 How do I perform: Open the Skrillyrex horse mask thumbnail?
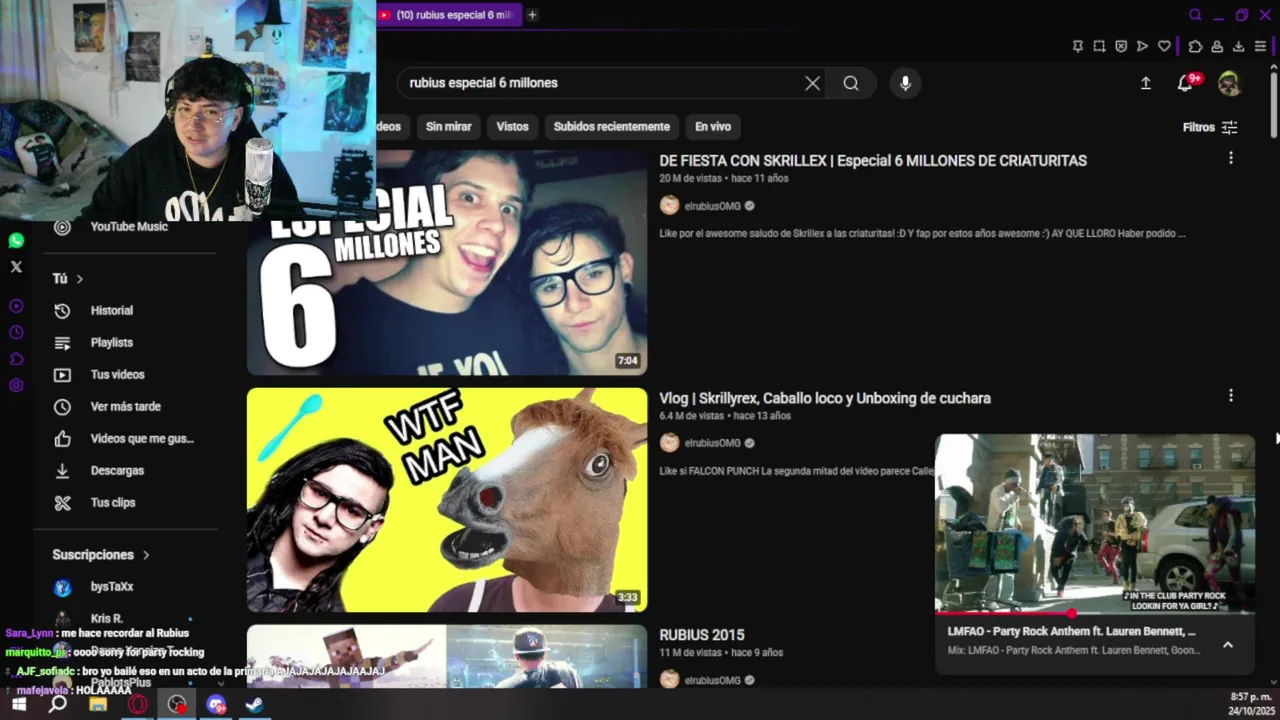click(447, 500)
